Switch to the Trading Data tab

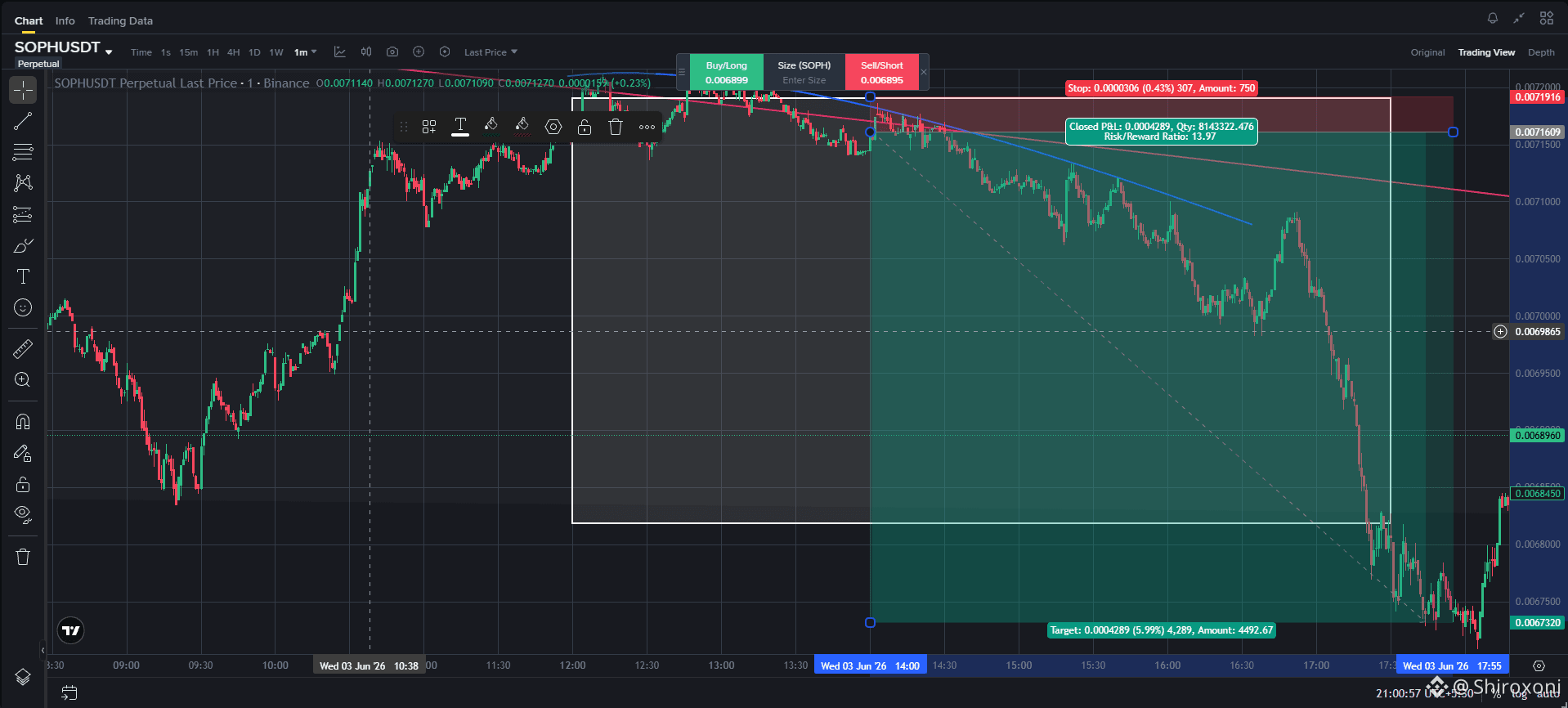(120, 20)
